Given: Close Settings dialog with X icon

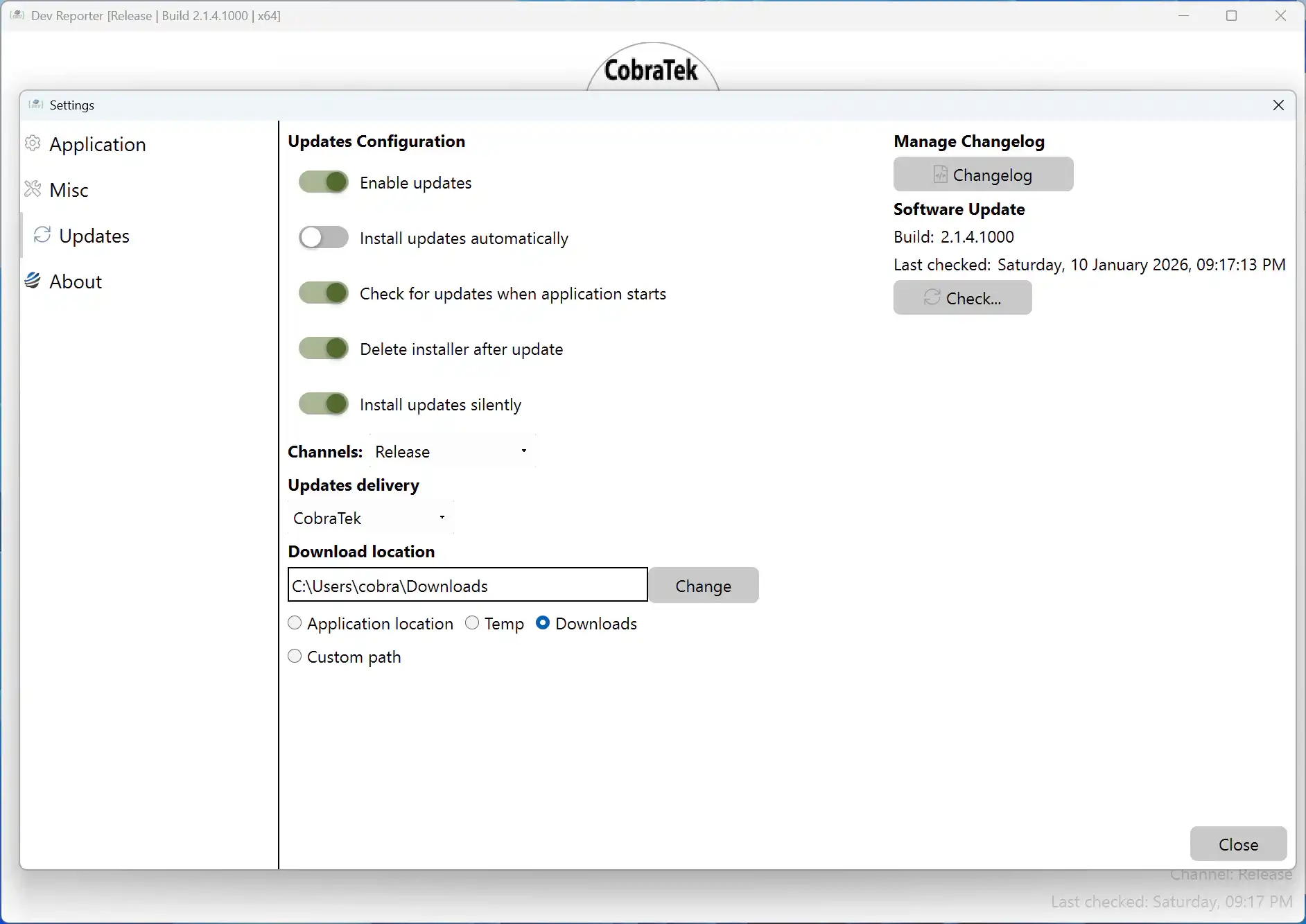Looking at the screenshot, I should (1278, 105).
